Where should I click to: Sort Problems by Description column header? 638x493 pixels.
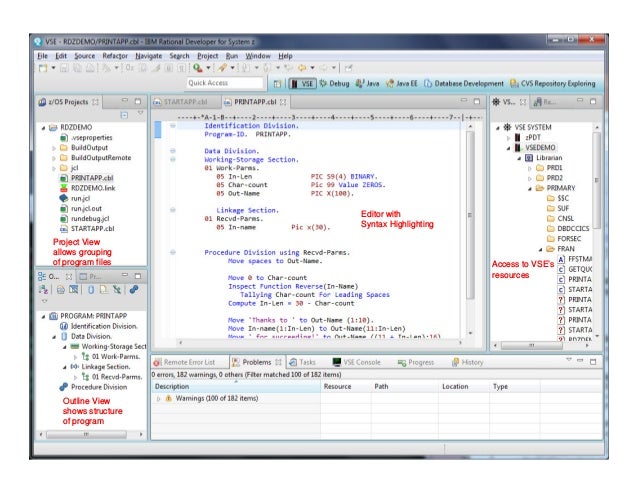(x=236, y=386)
